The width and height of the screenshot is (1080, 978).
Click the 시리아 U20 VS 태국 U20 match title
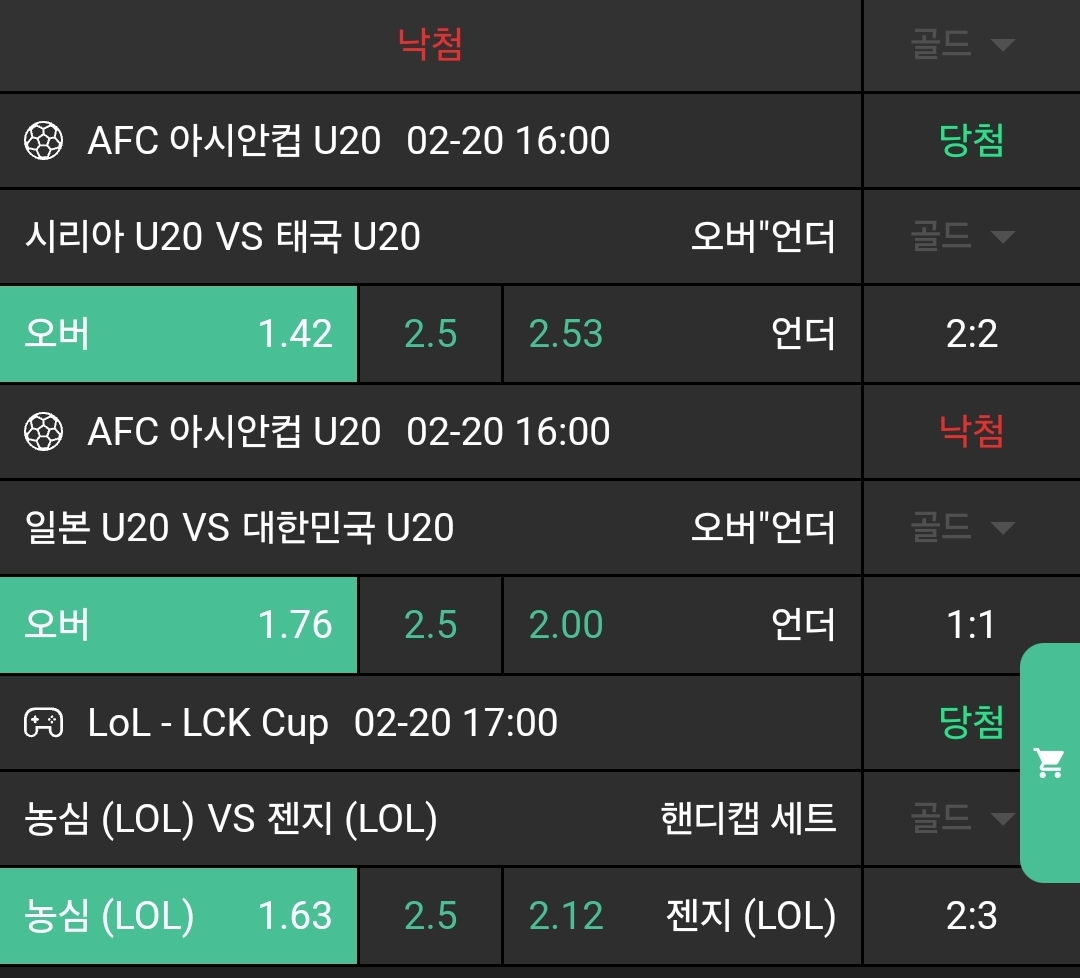click(222, 237)
